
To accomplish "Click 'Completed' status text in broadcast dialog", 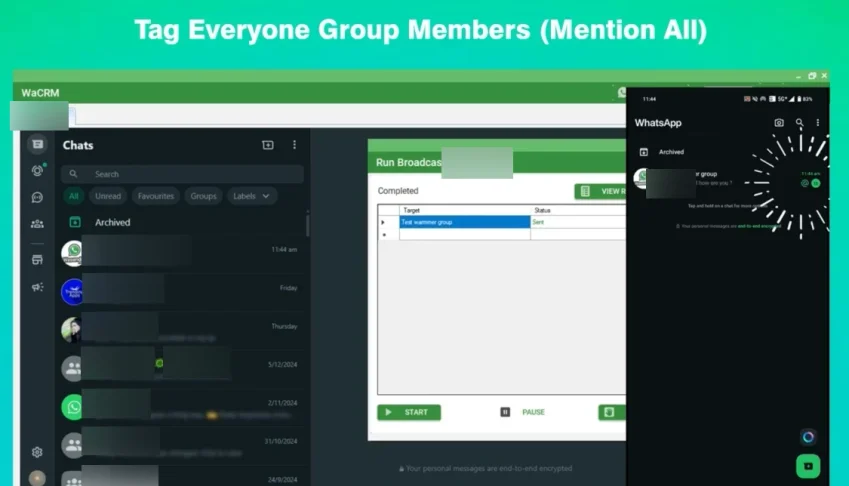I will pyautogui.click(x=398, y=191).
